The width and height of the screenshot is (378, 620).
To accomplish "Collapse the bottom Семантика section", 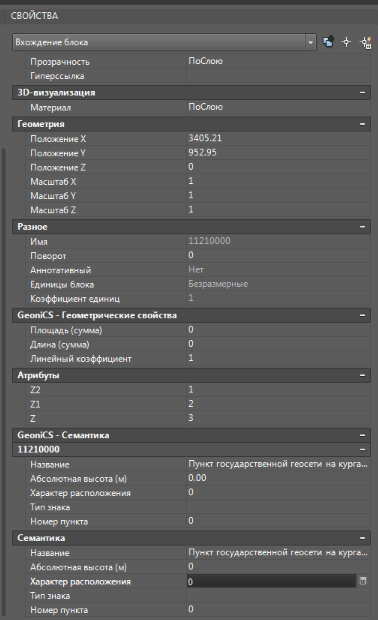I will (x=362, y=538).
